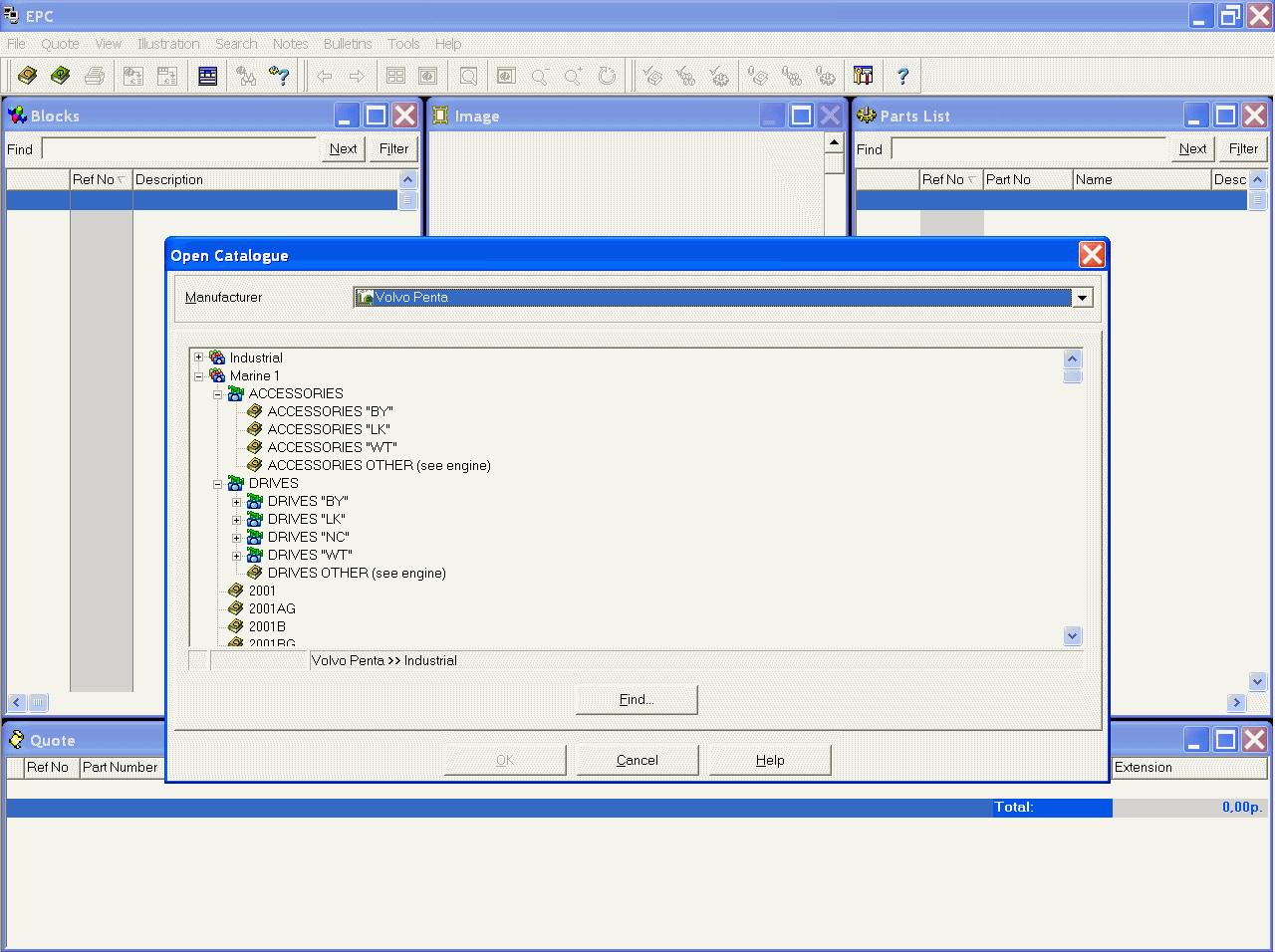Click the Image panel title icon
Screen dimensions: 1275x952
[440, 116]
